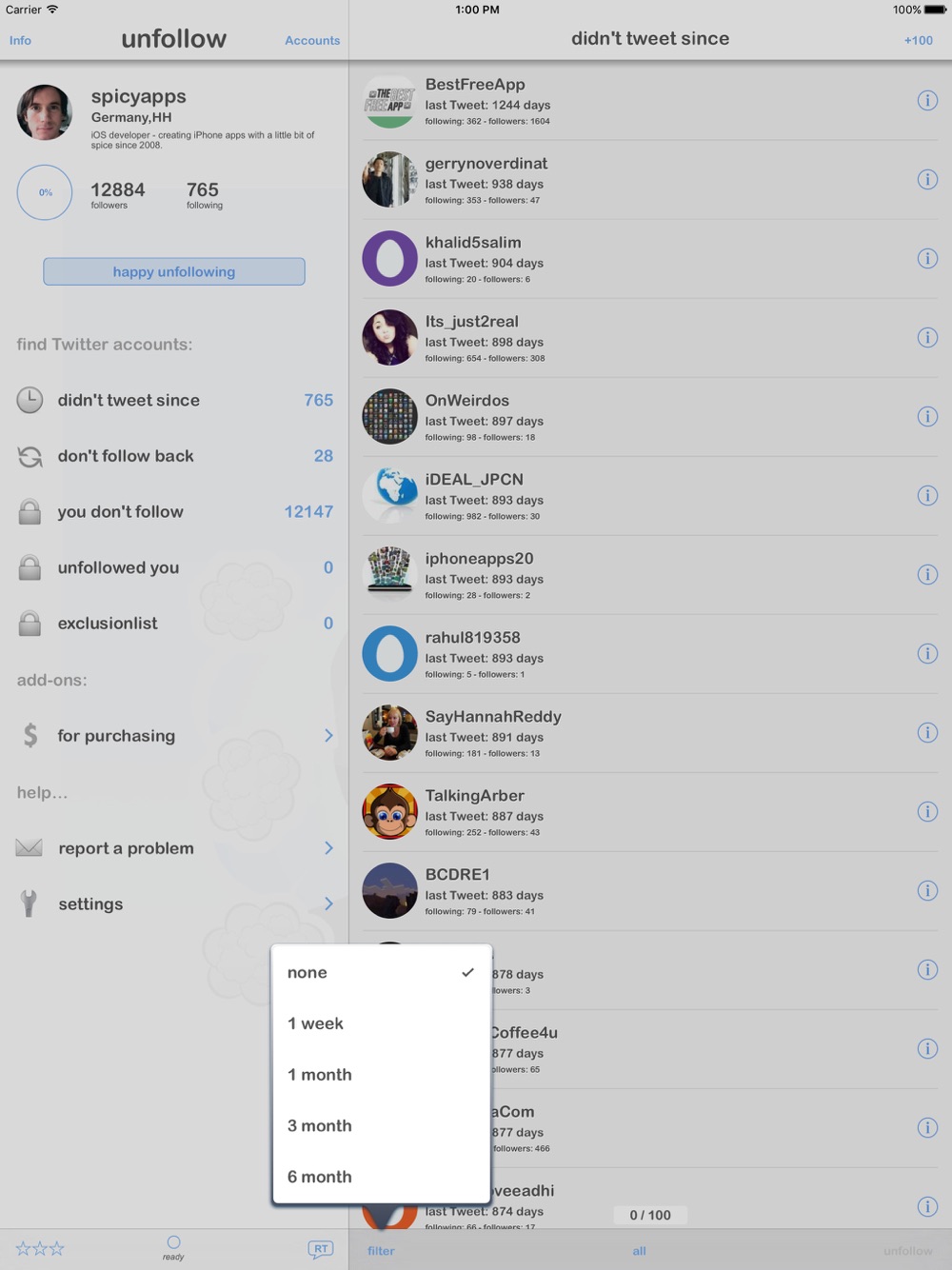
Task: Open the for purchasing add-ons
Action: [174, 736]
